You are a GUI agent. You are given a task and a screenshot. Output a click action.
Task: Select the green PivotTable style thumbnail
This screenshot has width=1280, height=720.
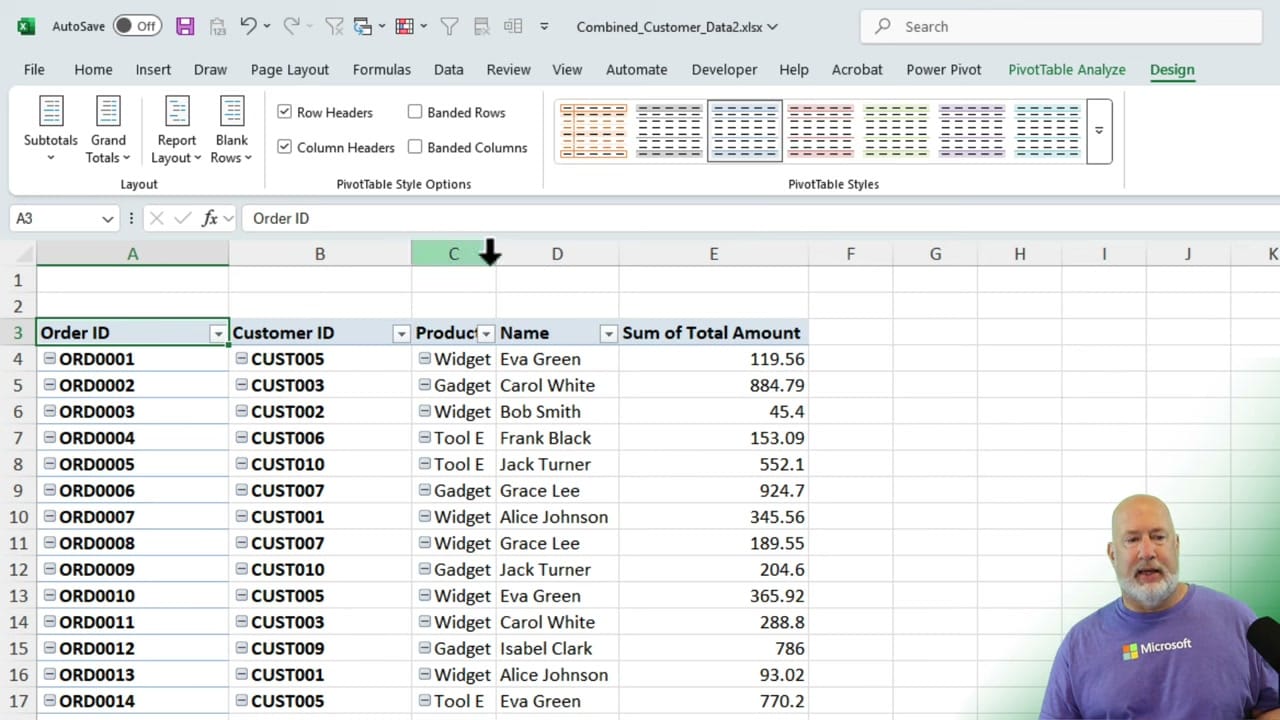coord(896,130)
